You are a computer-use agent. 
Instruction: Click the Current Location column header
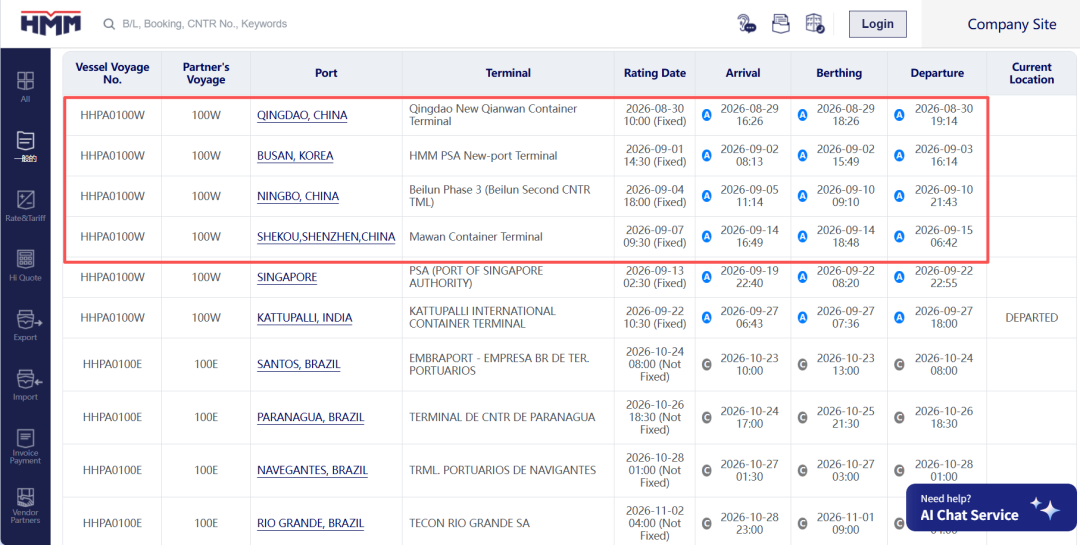tap(1032, 73)
